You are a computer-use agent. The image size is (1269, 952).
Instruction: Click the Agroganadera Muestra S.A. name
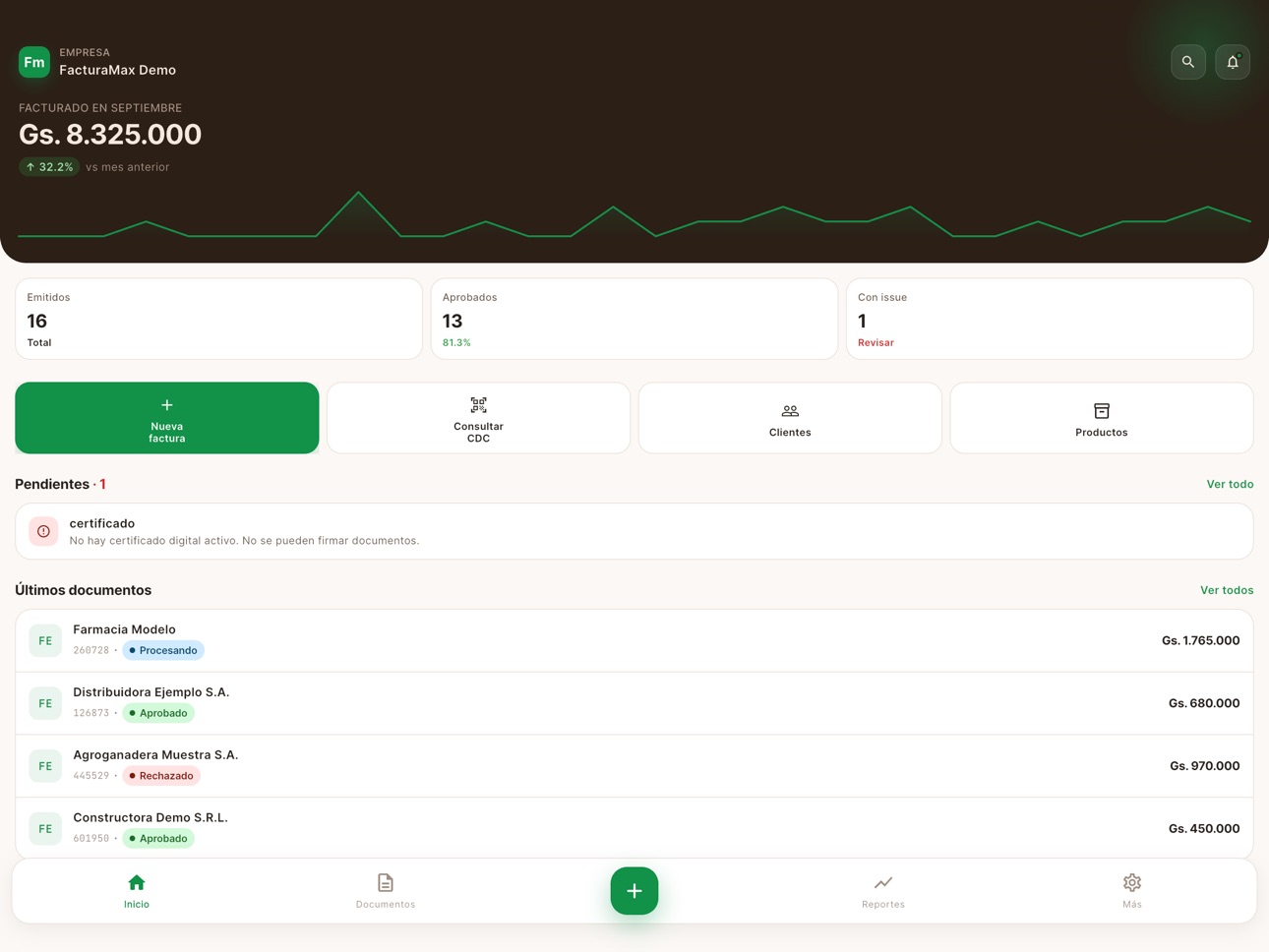click(x=155, y=755)
